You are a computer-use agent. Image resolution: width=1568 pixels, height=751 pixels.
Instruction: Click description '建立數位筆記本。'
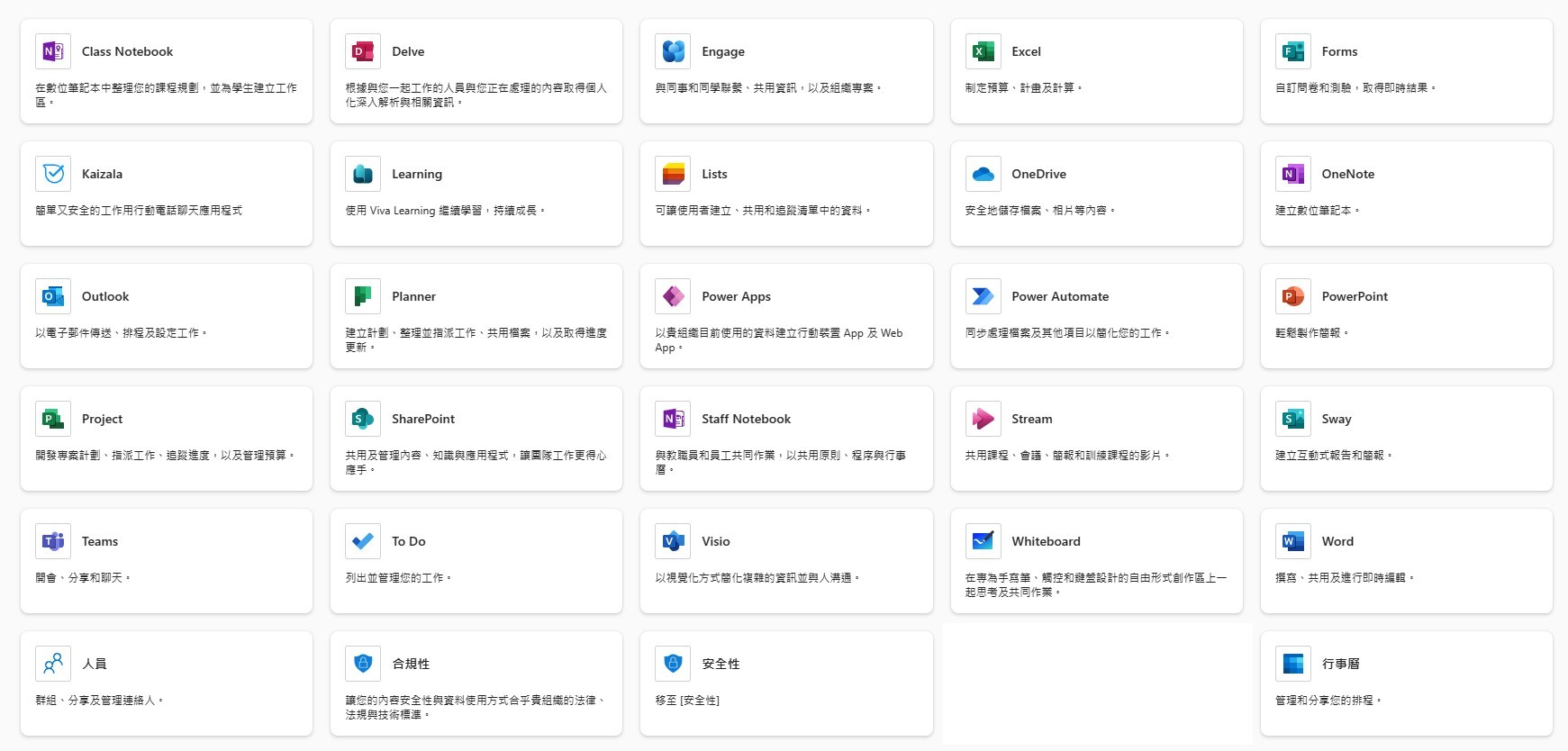(1318, 211)
